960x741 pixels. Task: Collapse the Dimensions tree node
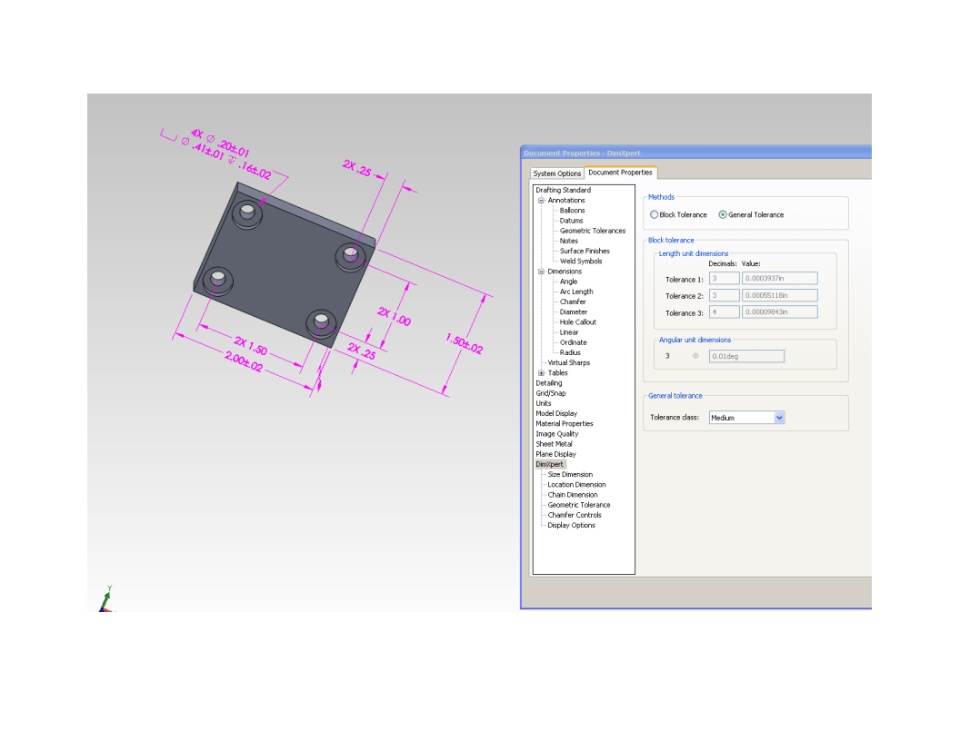[x=541, y=271]
